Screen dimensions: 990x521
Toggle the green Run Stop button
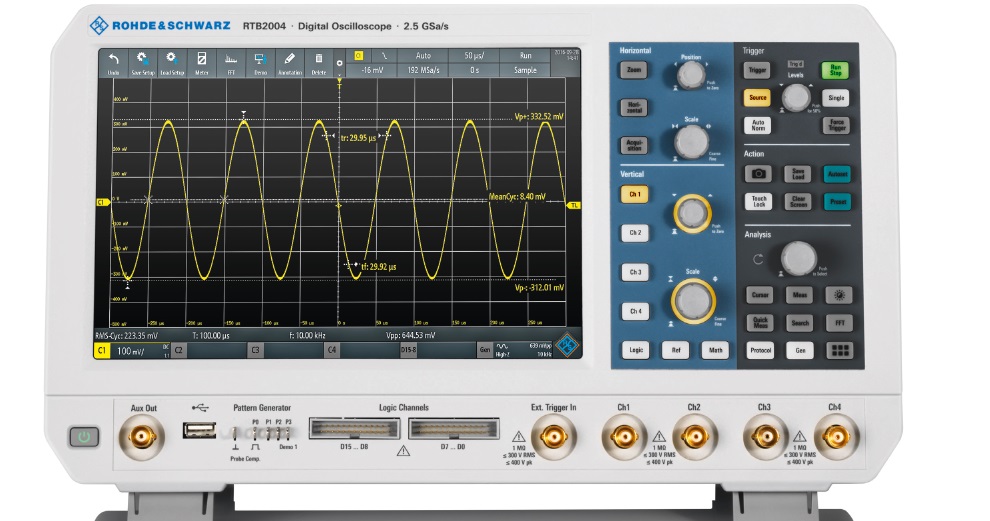(835, 70)
